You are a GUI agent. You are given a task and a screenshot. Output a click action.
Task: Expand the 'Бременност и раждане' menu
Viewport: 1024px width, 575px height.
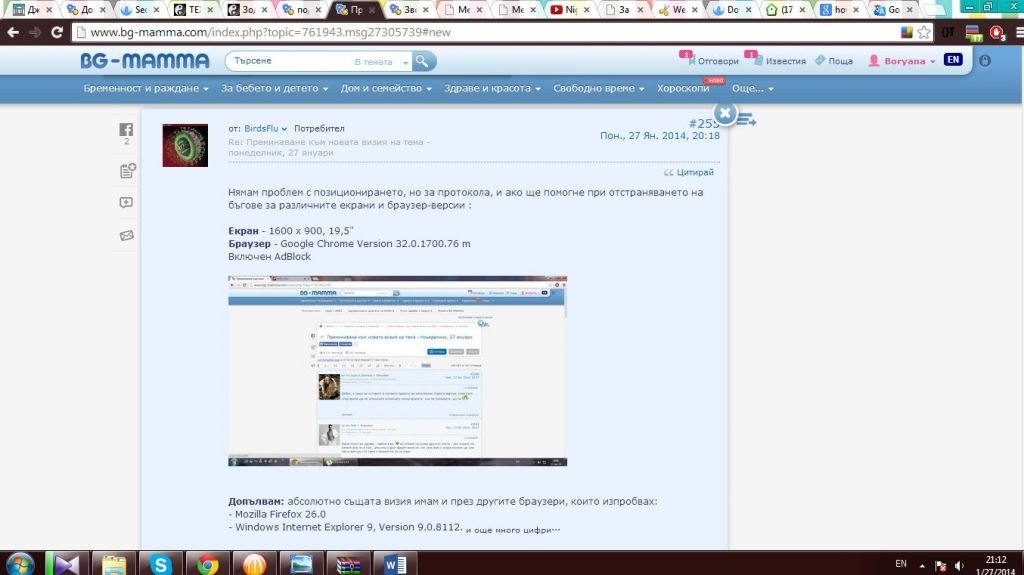click(x=146, y=88)
